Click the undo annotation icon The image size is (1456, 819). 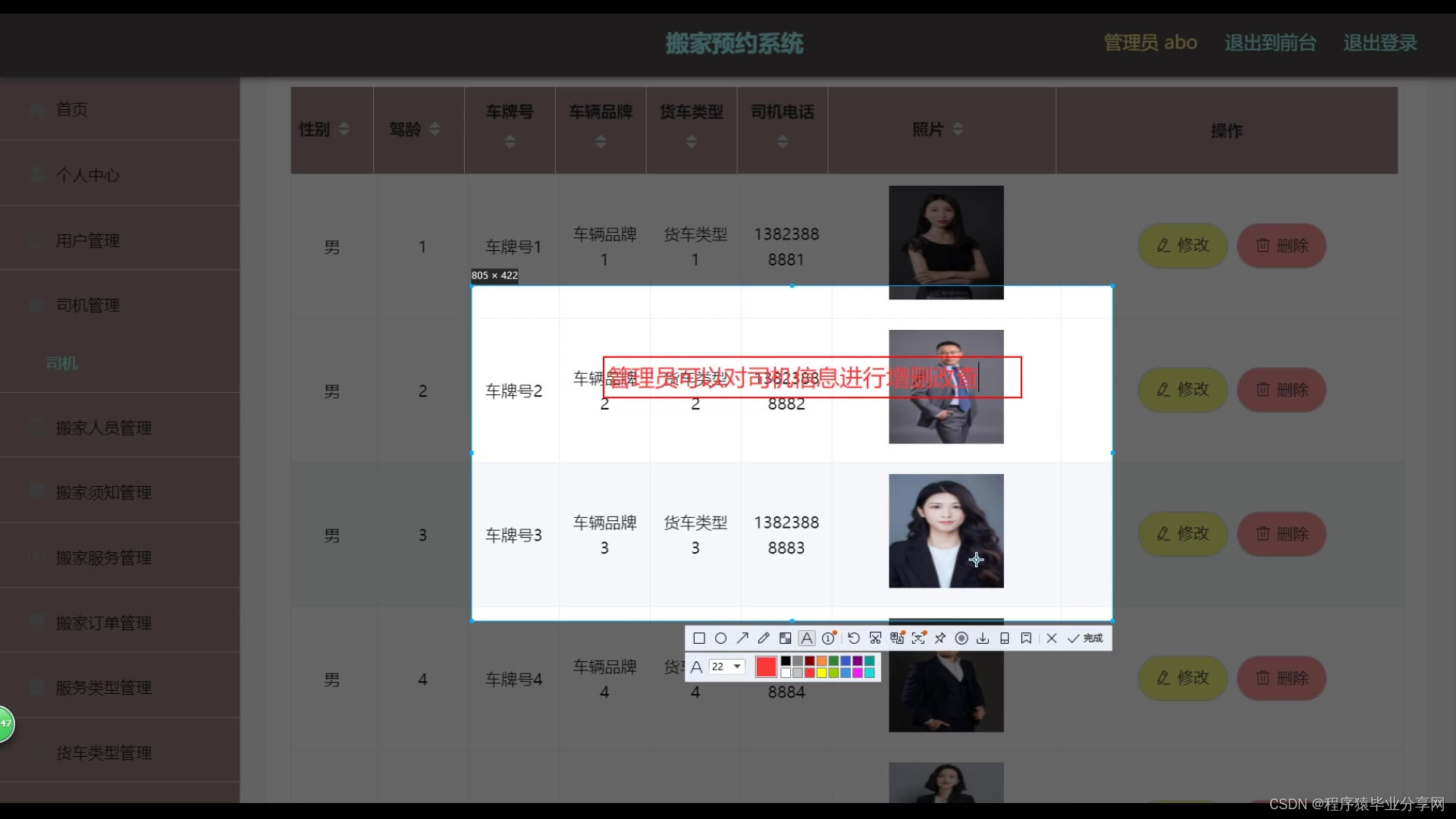point(854,639)
